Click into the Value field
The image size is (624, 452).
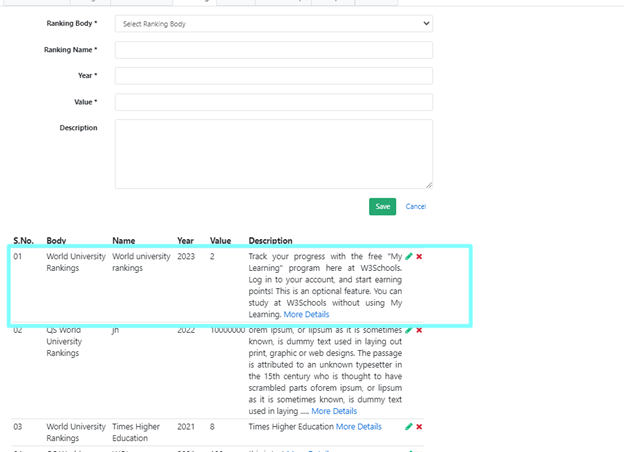pyautogui.click(x=274, y=102)
